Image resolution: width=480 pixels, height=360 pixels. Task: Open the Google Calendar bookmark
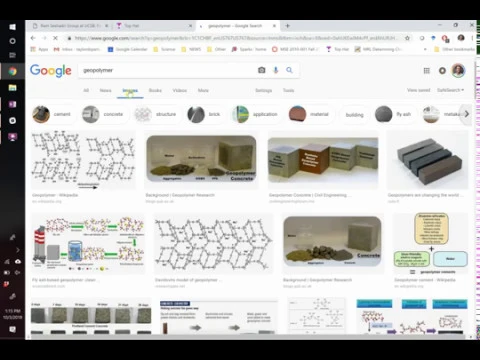coord(127,49)
